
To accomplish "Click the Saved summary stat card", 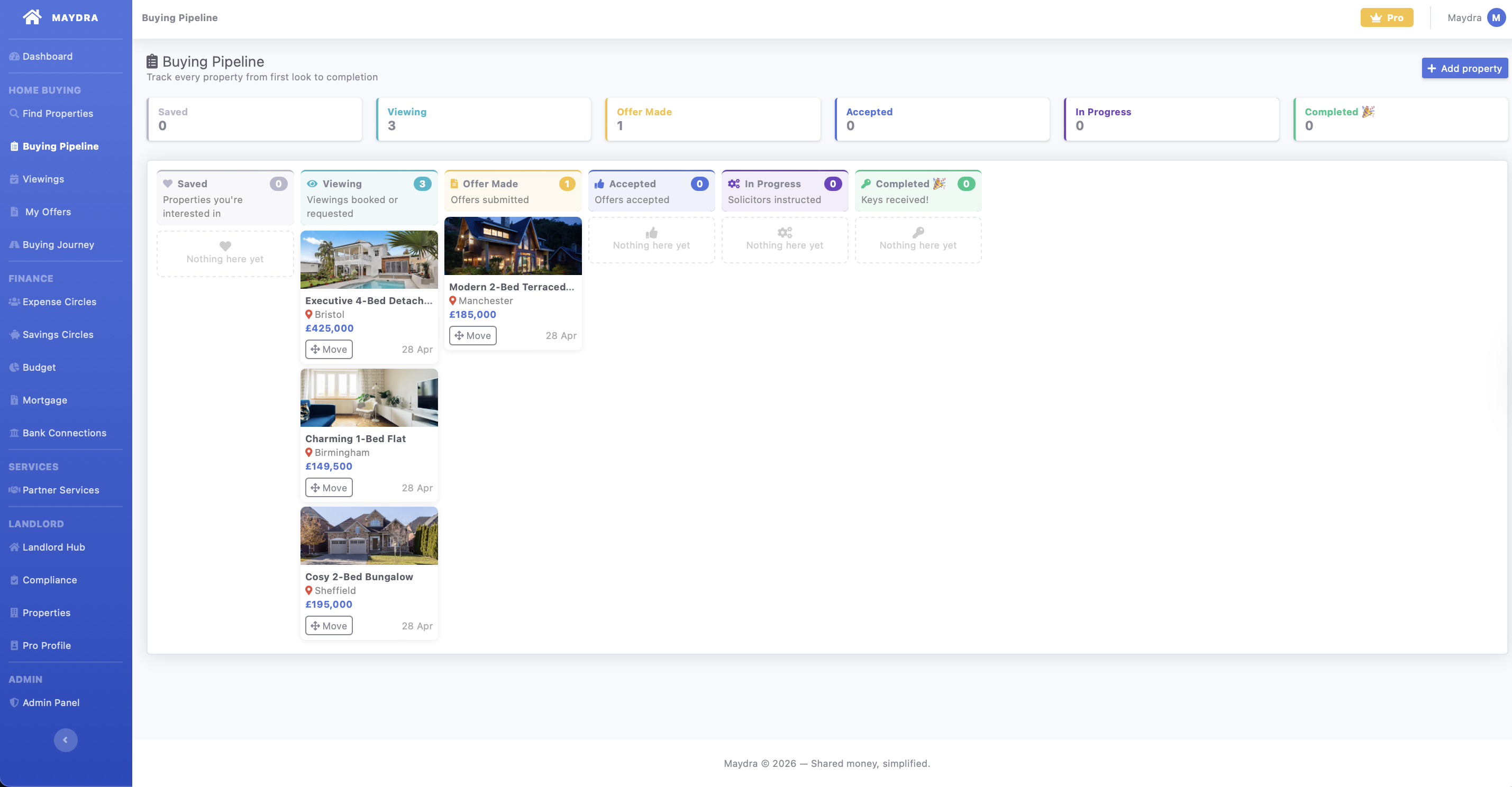I will [254, 119].
